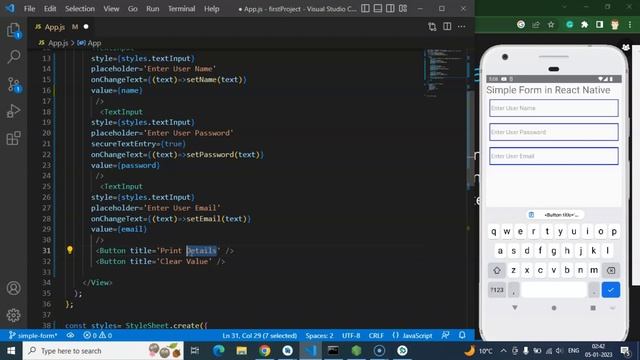The width and height of the screenshot is (640, 360).
Task: Focus the Enter User Password field in emulator
Action: pyautogui.click(x=553, y=132)
